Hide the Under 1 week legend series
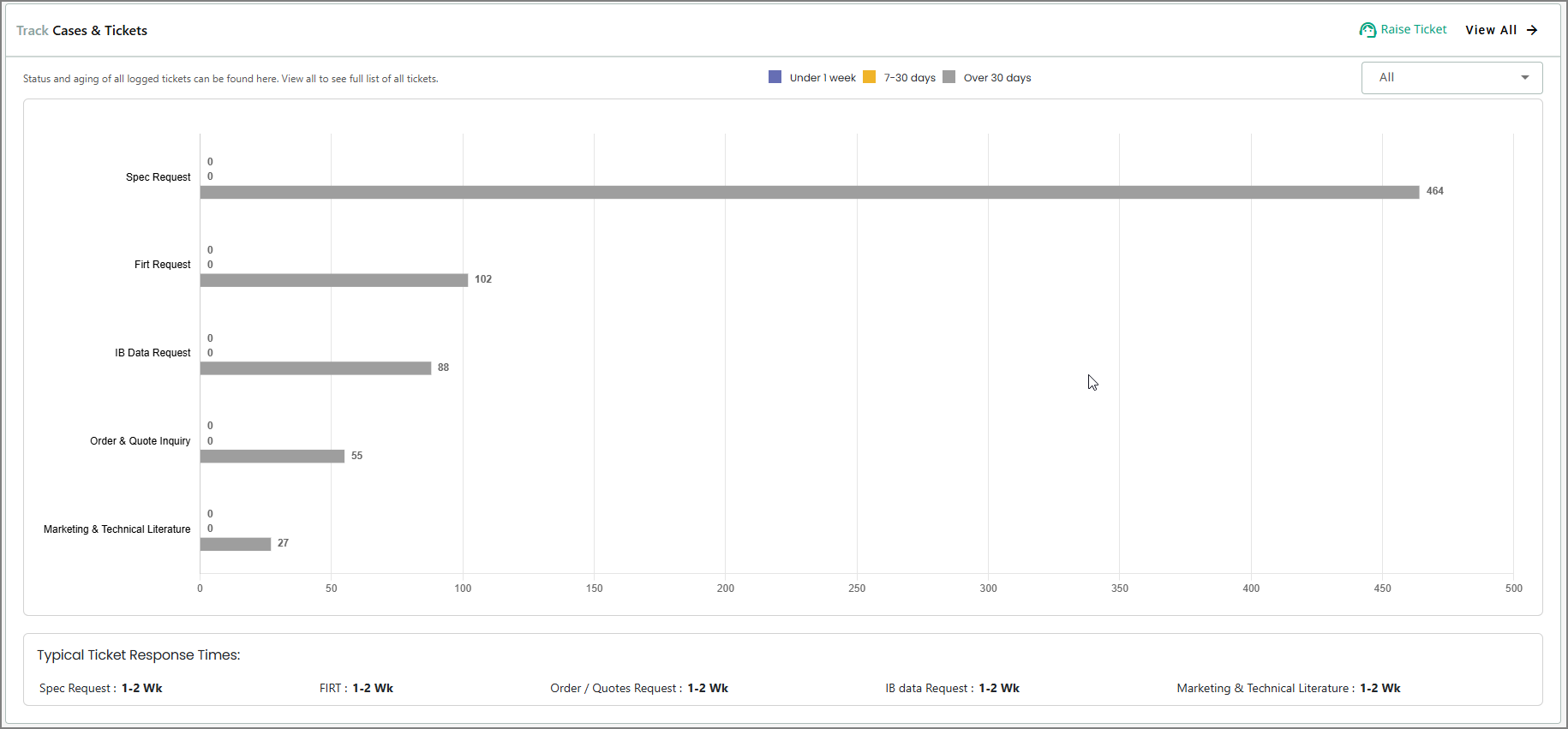This screenshot has width=1568, height=729. (823, 78)
